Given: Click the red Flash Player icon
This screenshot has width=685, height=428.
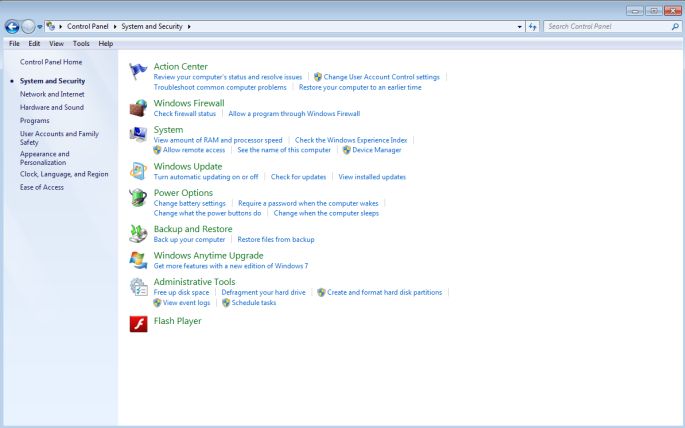Looking at the screenshot, I should (138, 324).
